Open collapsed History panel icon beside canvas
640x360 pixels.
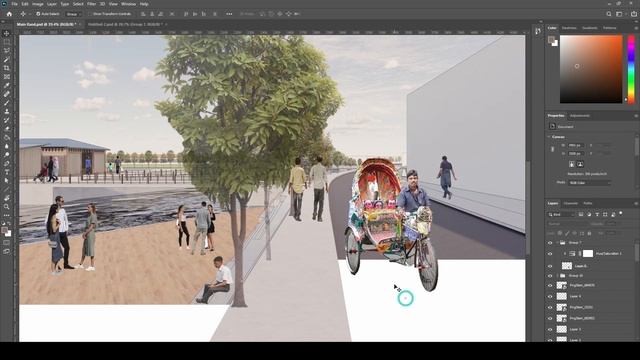coord(538,31)
